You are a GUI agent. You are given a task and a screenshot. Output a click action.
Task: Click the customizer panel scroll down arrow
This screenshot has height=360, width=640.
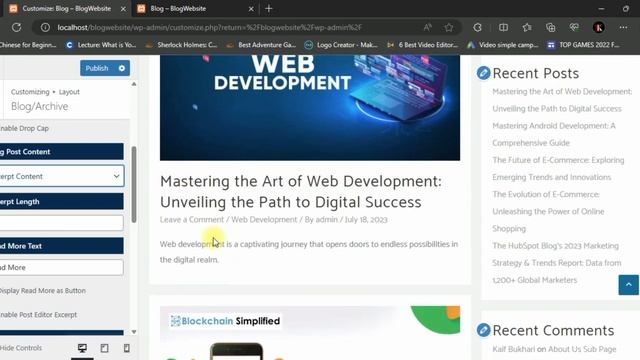(134, 332)
